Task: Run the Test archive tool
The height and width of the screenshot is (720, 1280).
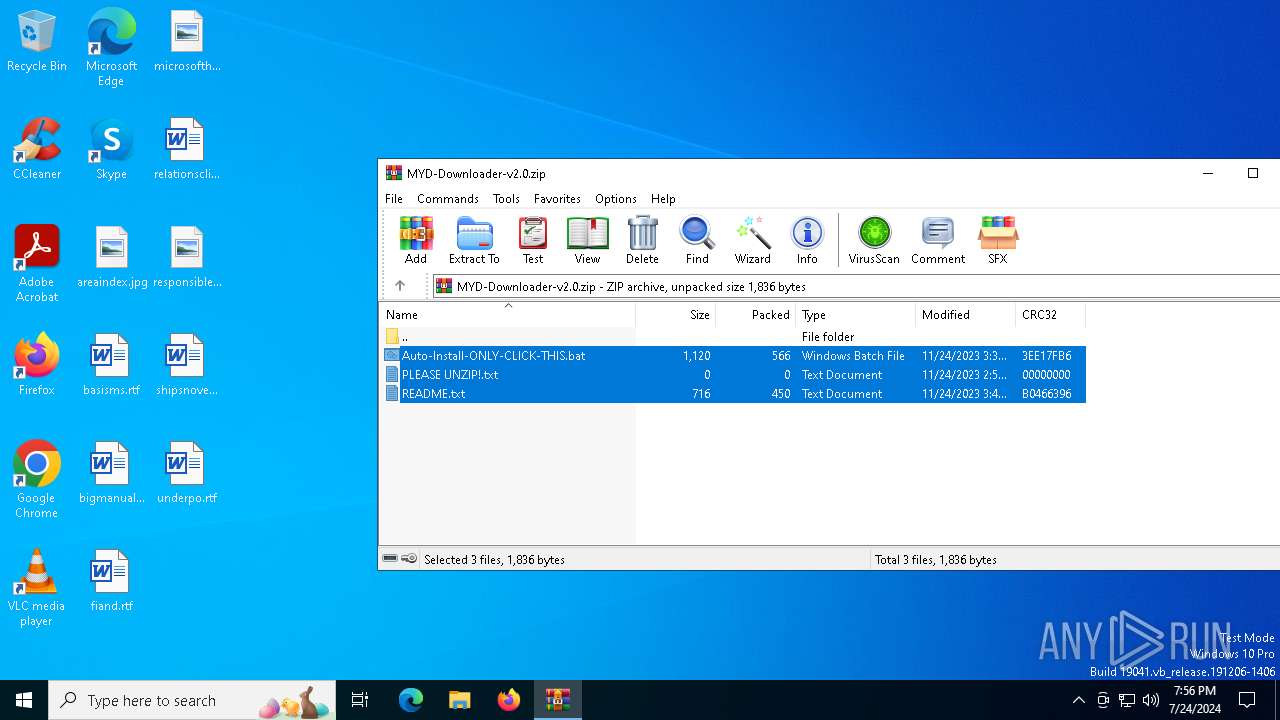Action: [533, 240]
